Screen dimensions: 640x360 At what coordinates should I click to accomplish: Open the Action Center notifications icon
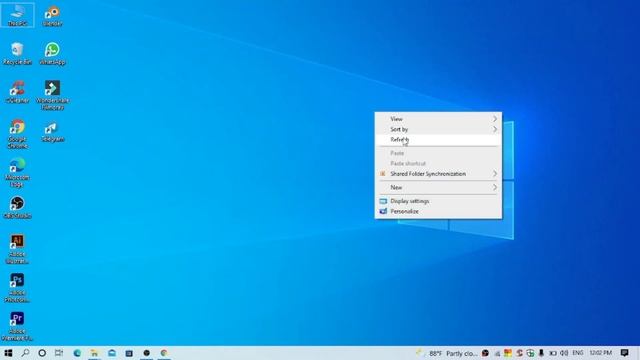point(624,353)
